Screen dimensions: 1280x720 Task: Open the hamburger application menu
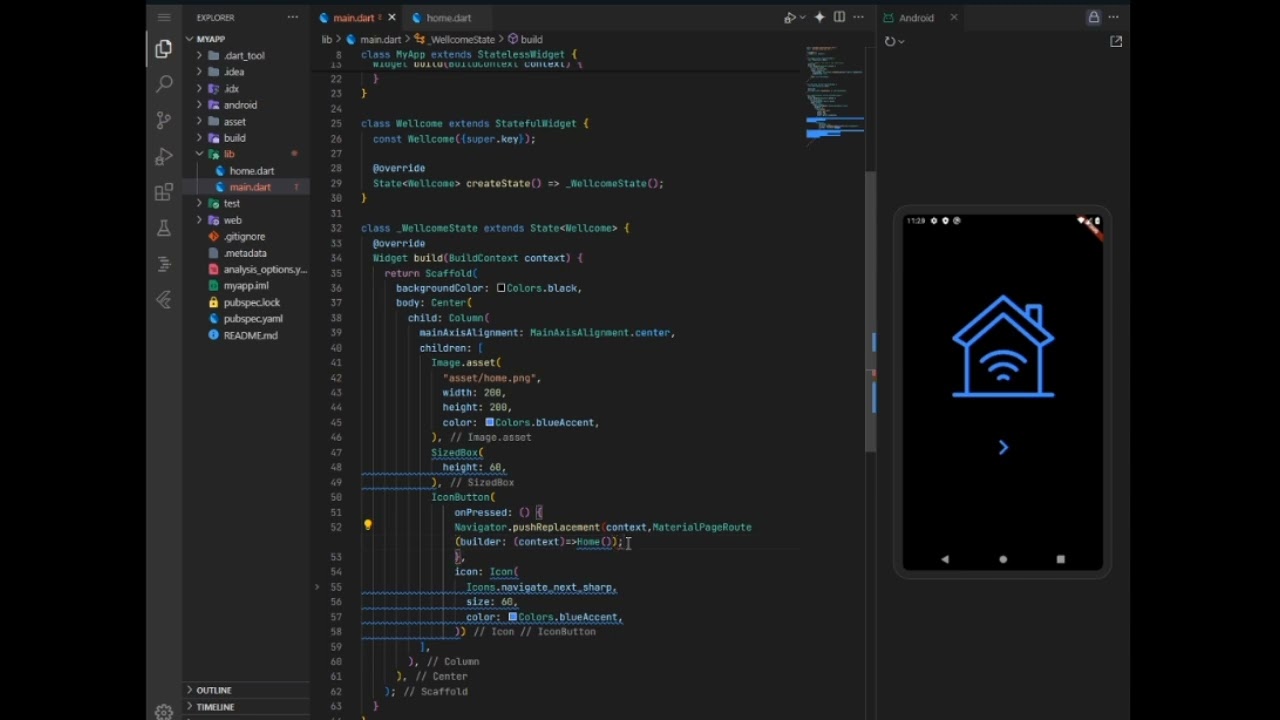click(164, 18)
